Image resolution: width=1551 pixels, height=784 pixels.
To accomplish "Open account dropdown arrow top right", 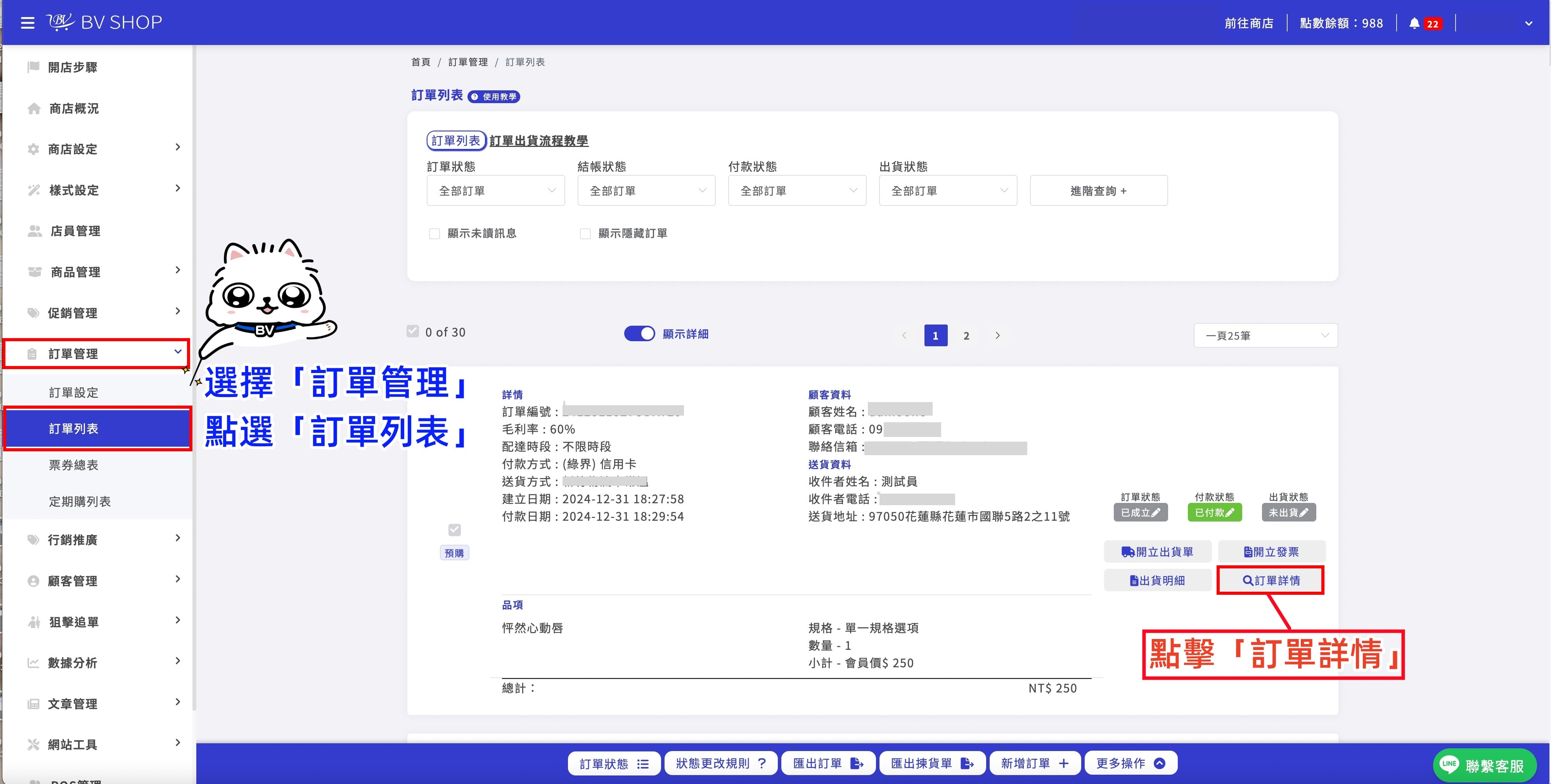I will point(1529,24).
